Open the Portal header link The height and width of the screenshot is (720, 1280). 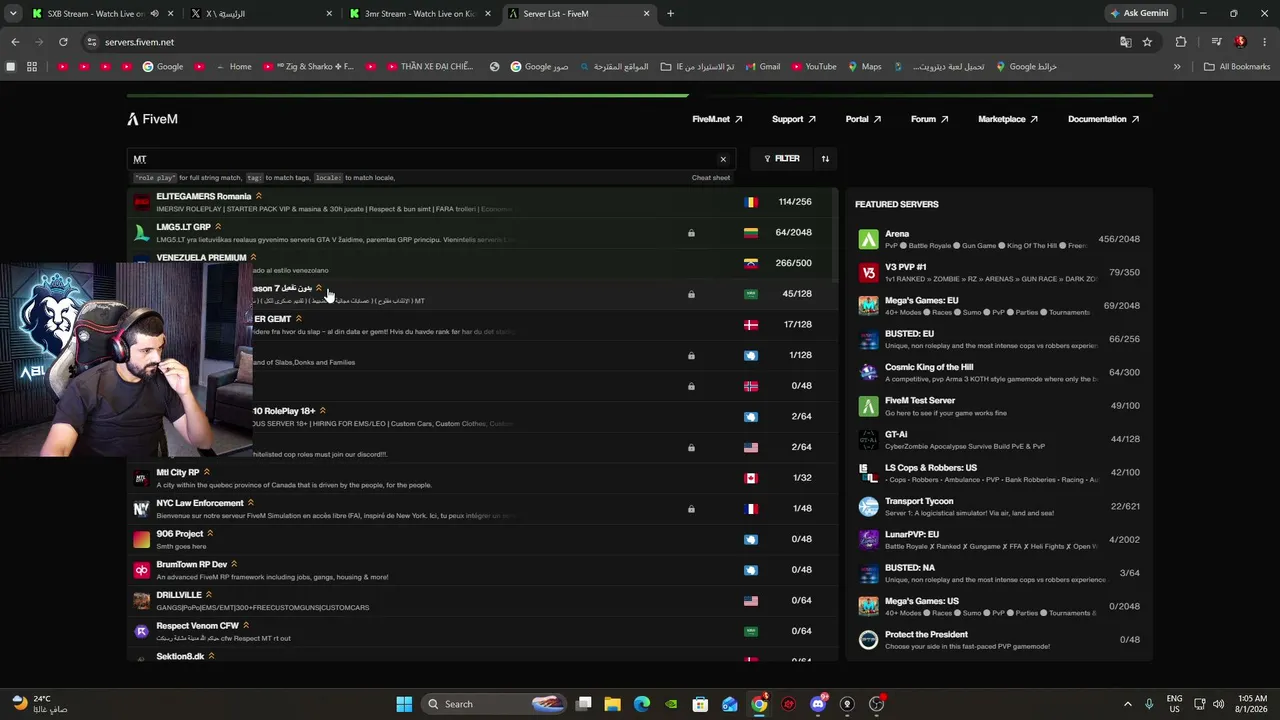coord(863,119)
